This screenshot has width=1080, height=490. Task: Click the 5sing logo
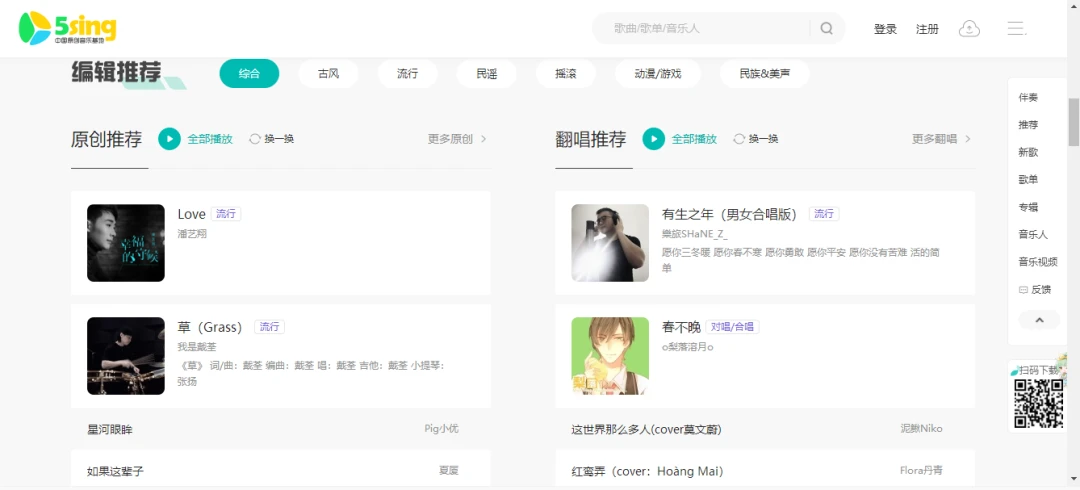coord(67,28)
